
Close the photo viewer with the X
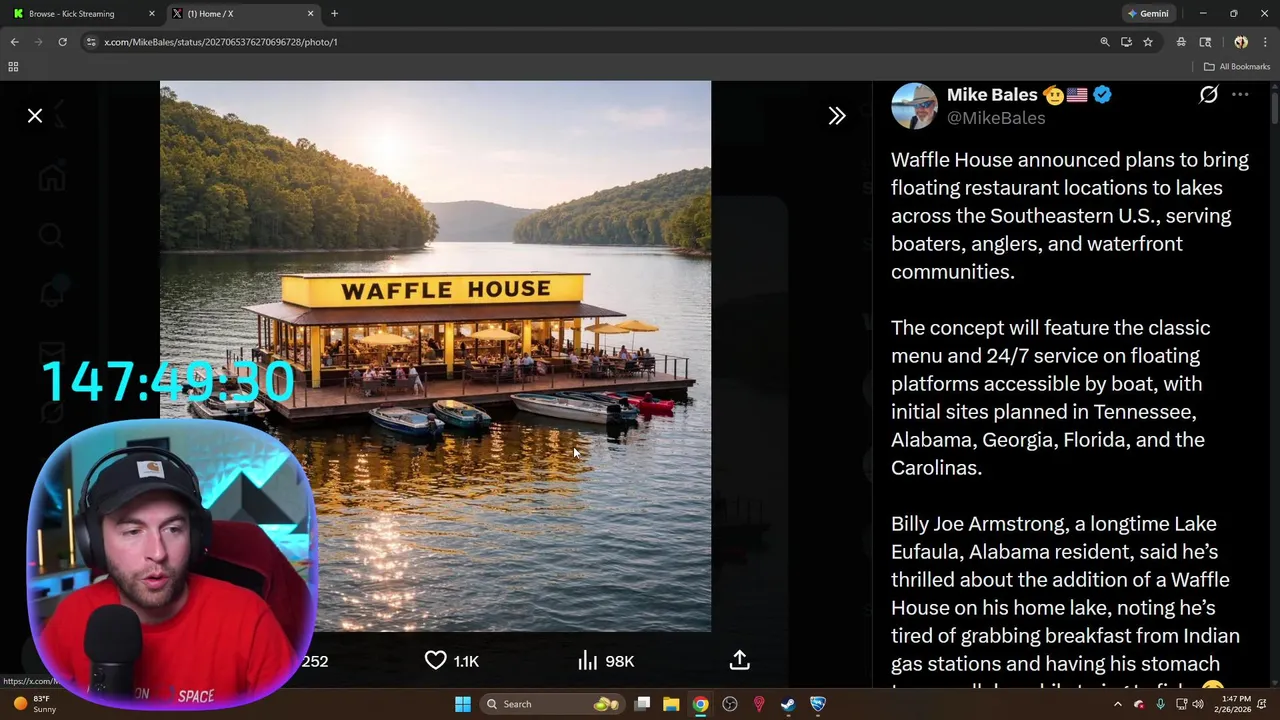35,116
